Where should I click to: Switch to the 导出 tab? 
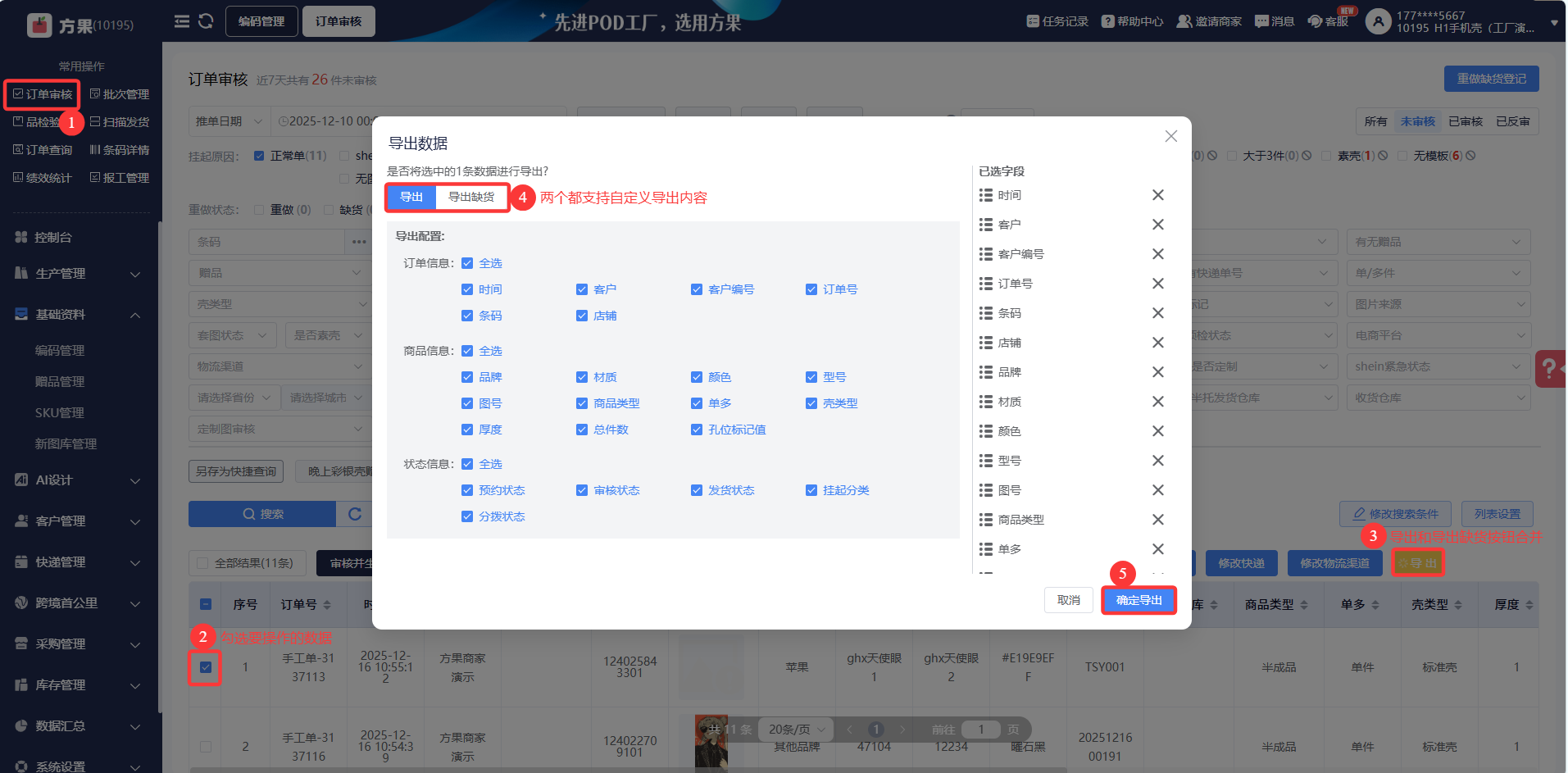coord(411,197)
